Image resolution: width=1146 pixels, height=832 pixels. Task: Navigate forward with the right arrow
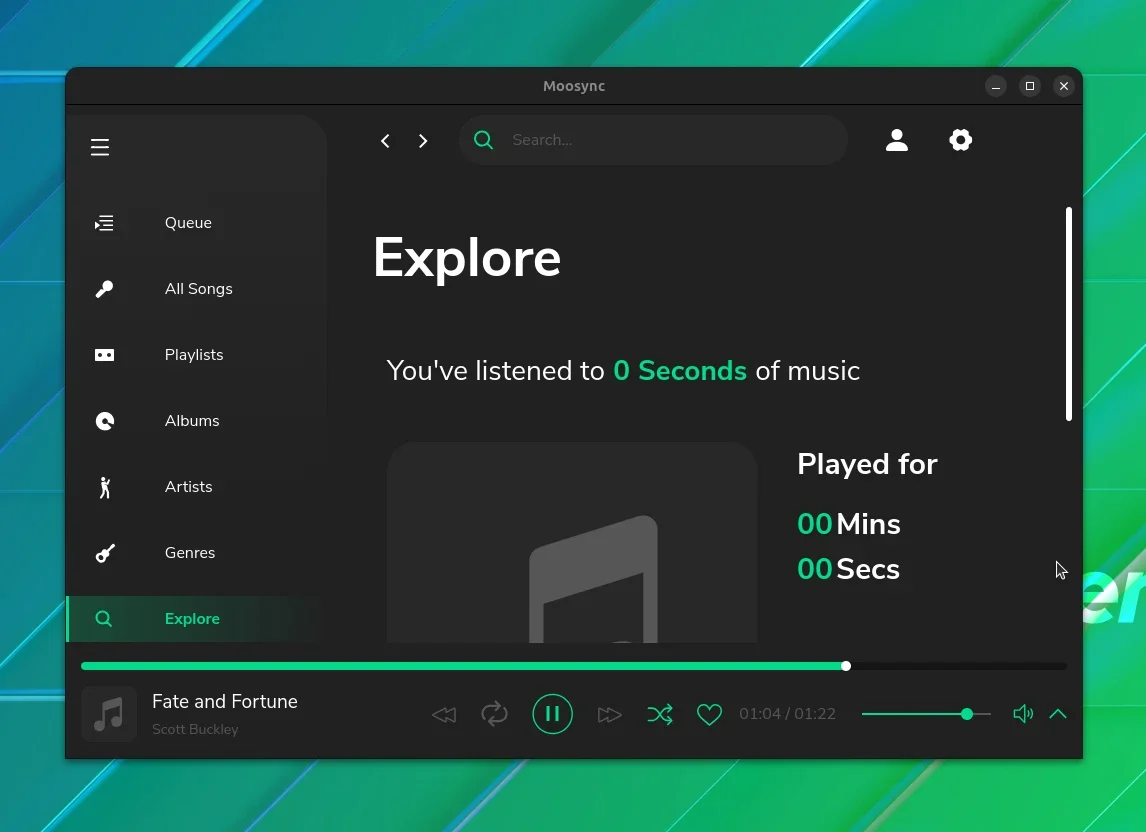422,140
